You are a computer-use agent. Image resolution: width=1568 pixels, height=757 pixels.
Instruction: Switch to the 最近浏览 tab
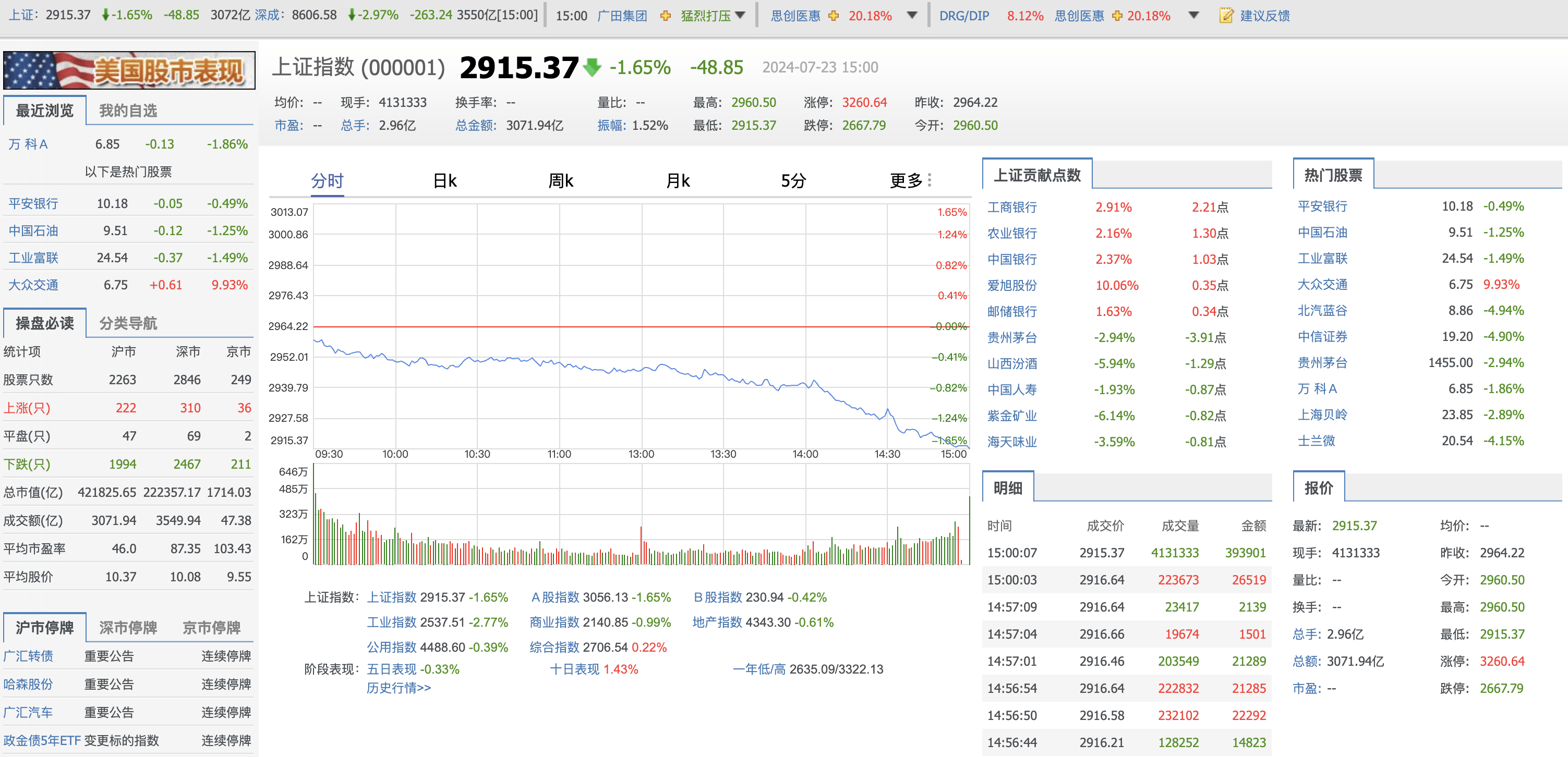click(44, 110)
